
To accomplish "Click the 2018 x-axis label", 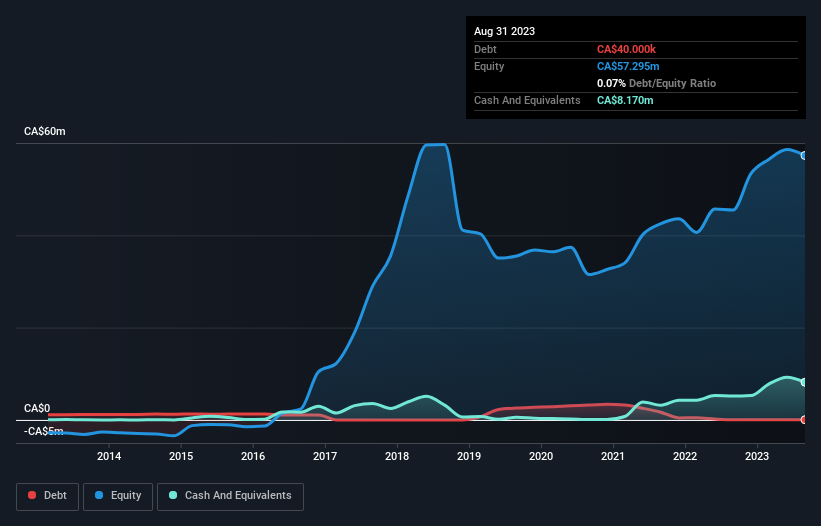I will coord(397,456).
